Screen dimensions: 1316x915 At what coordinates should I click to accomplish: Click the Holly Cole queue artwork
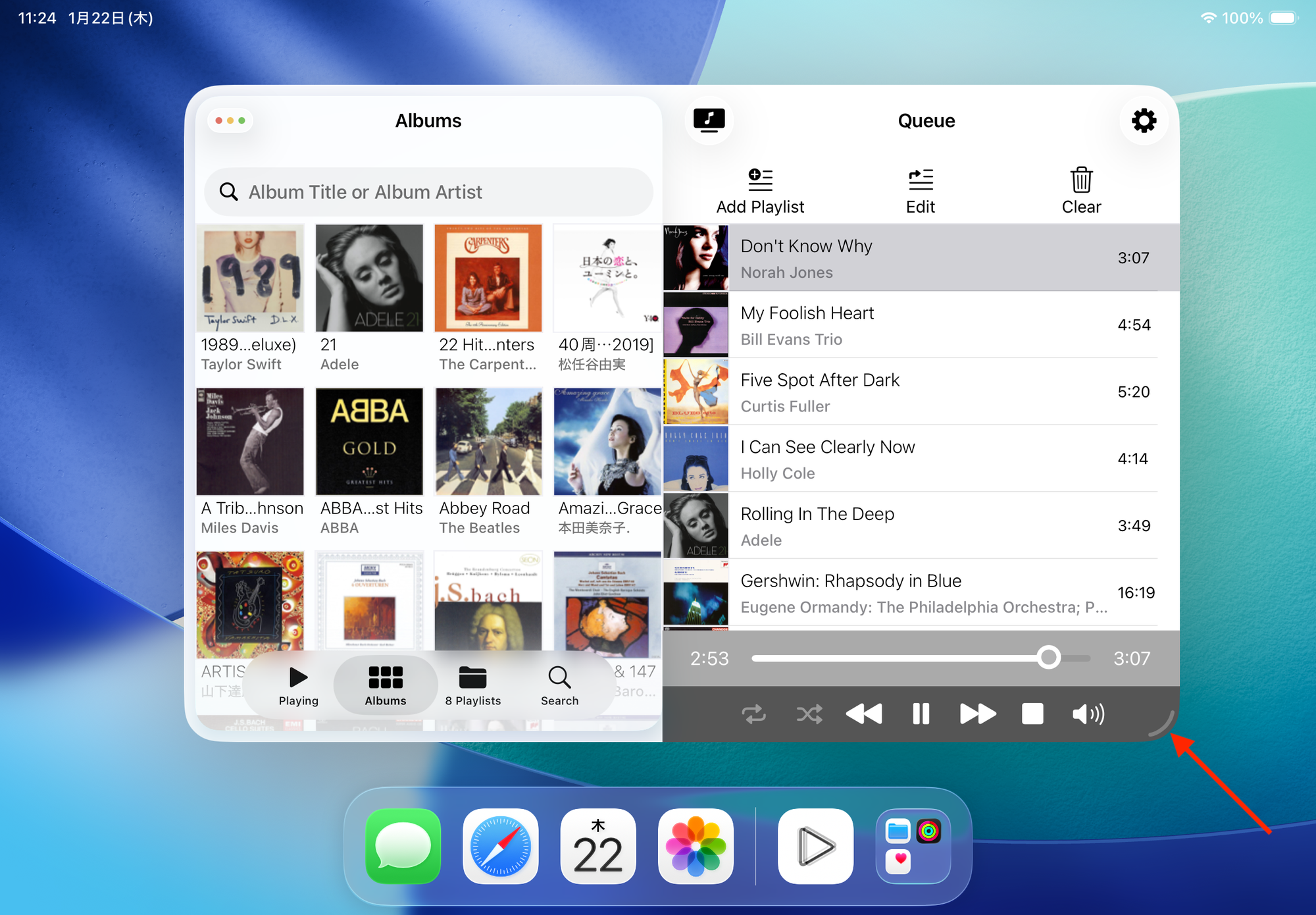696,459
